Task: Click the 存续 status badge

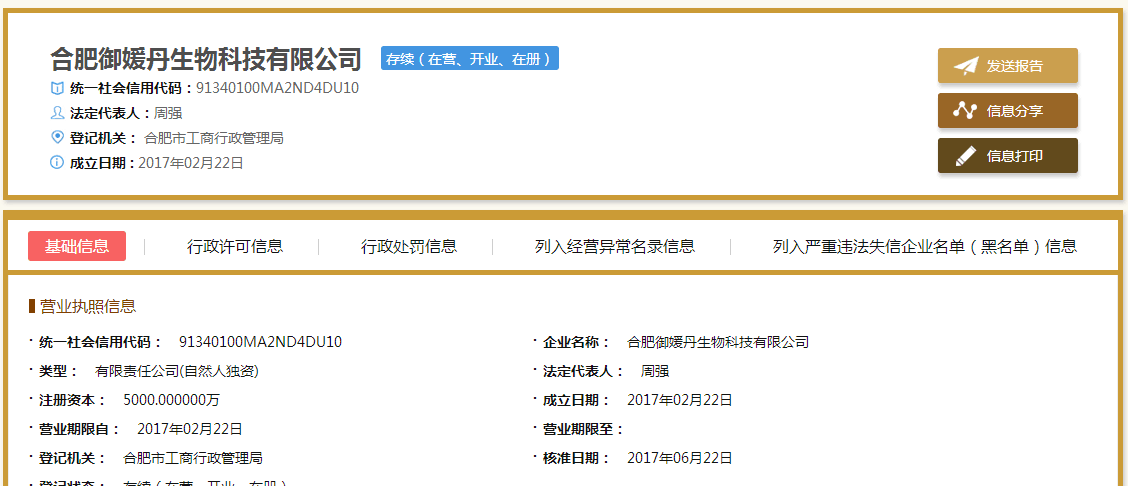Action: pyautogui.click(x=469, y=59)
